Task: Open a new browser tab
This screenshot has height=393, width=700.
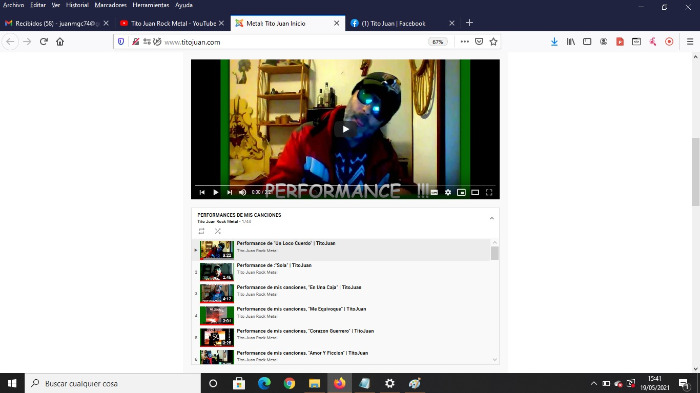Action: point(469,23)
